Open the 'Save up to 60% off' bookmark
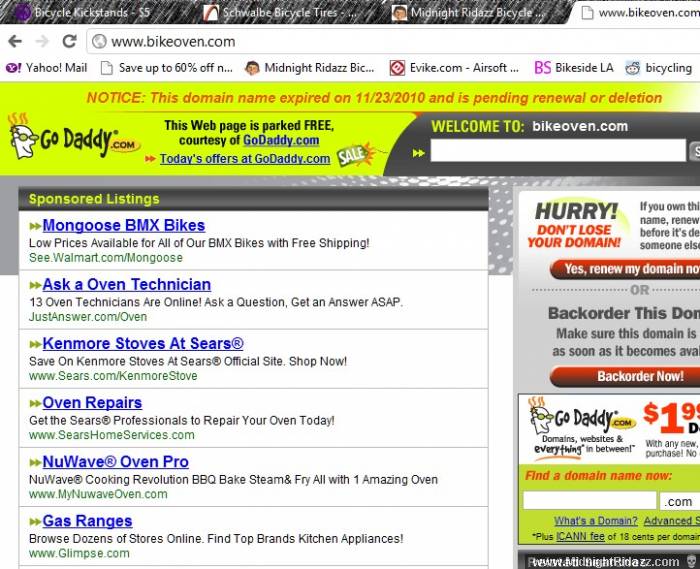The width and height of the screenshot is (700, 569). coord(167,68)
